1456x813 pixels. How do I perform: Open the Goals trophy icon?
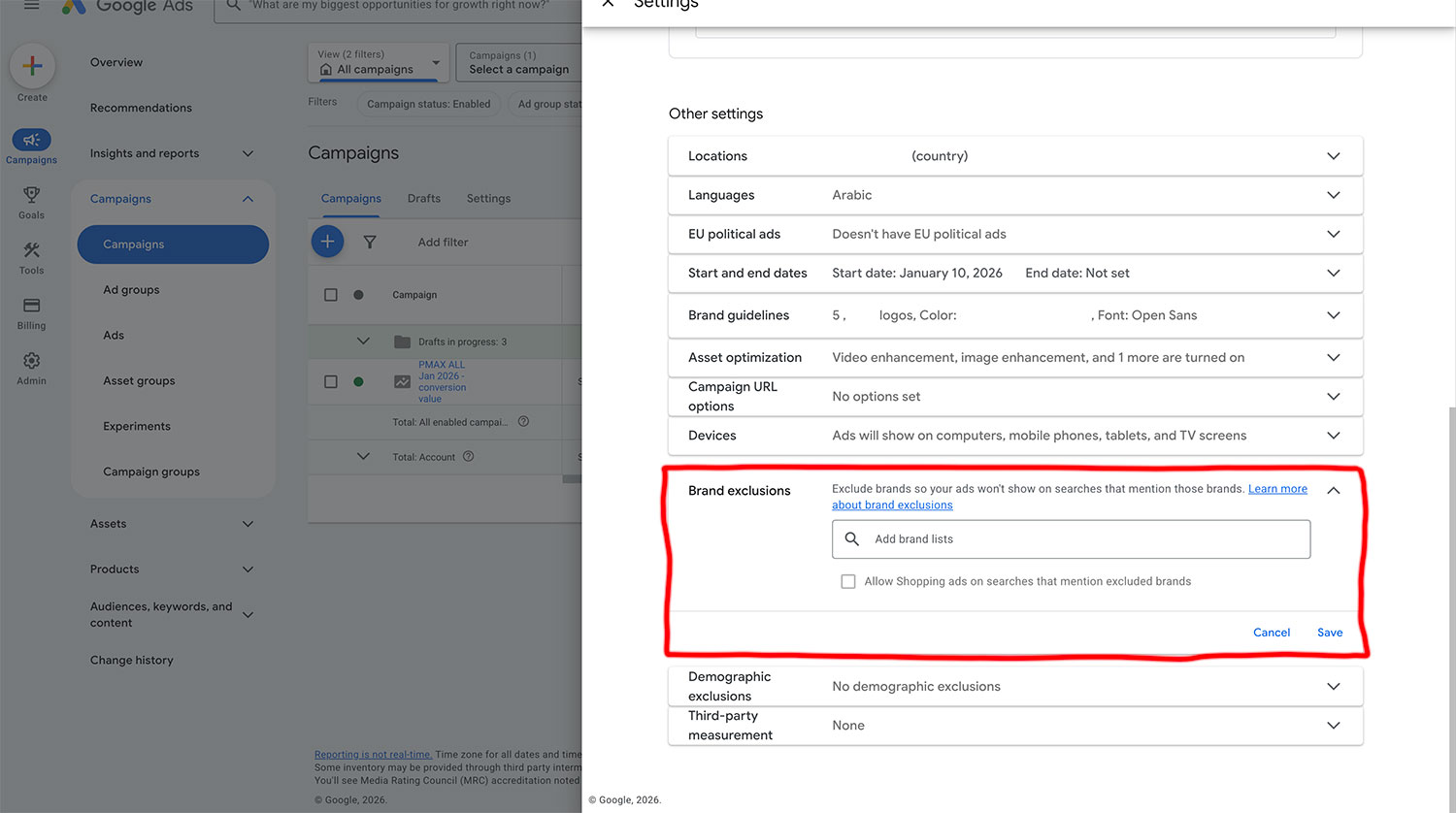tap(31, 195)
